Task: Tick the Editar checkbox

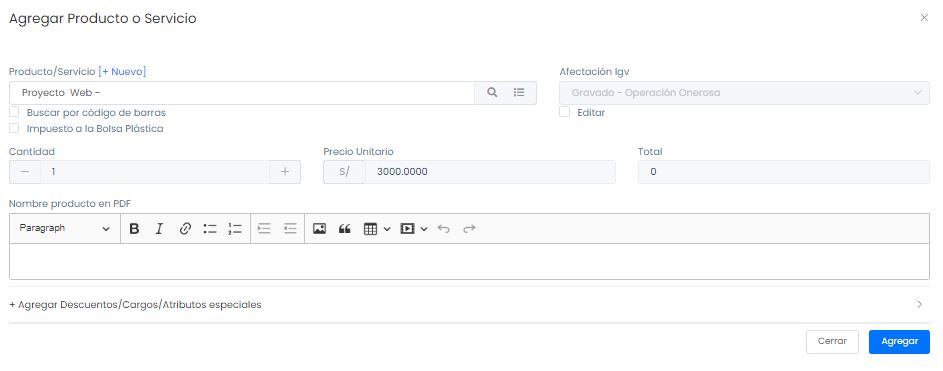Action: pyautogui.click(x=564, y=112)
